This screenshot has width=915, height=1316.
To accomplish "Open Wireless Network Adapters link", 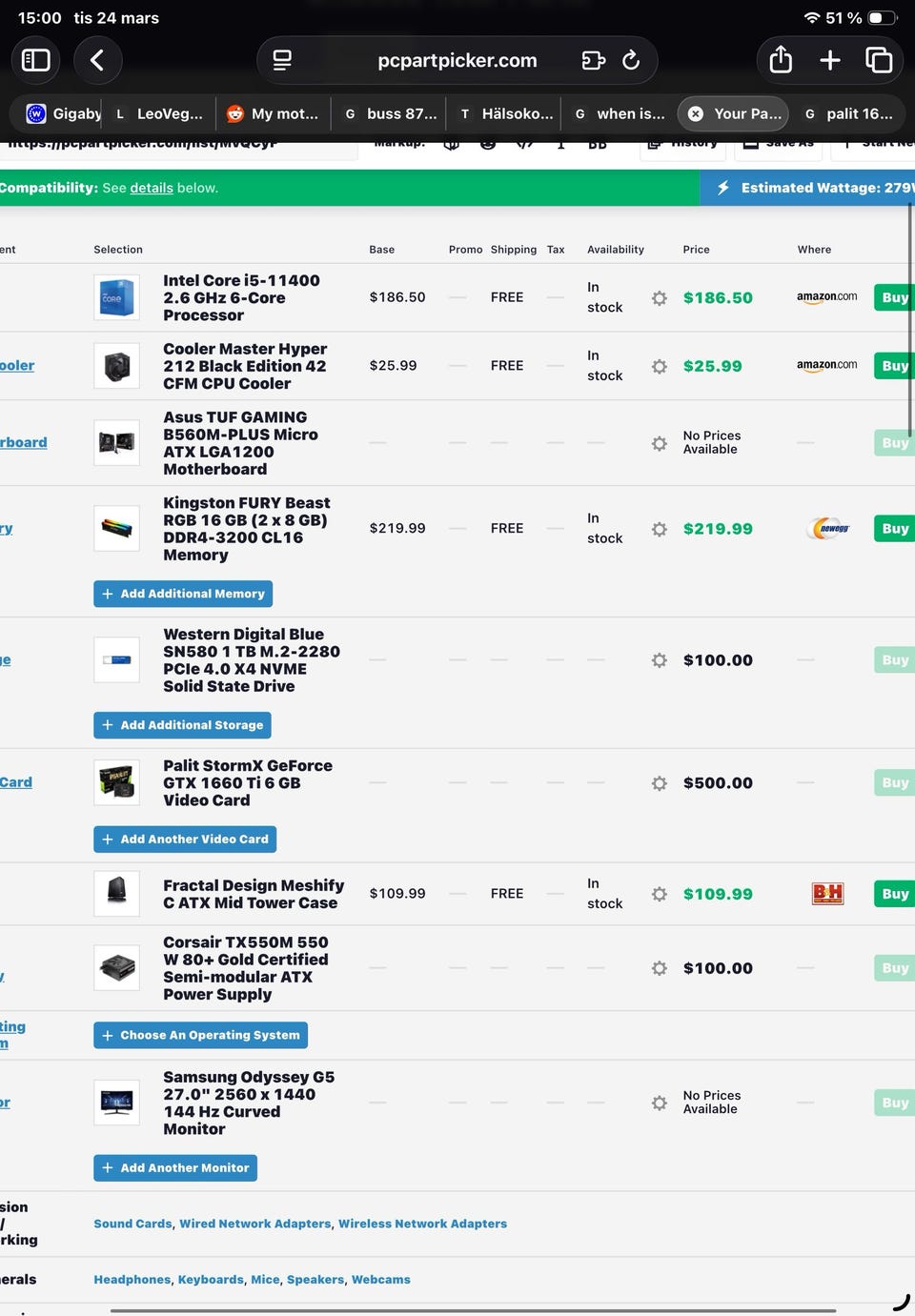I will click(422, 1224).
